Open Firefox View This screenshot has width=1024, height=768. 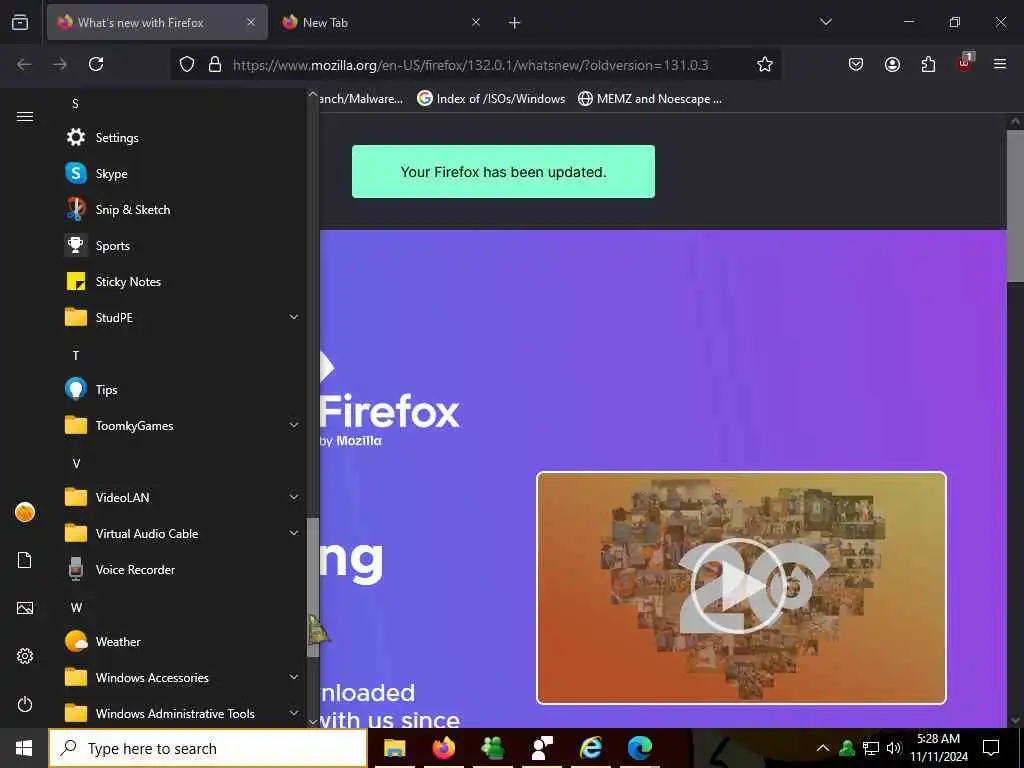[20, 22]
